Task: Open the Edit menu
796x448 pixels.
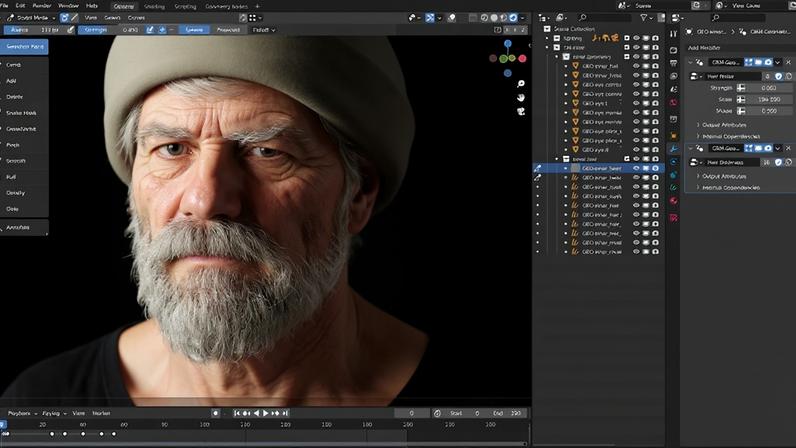Action: click(x=20, y=6)
